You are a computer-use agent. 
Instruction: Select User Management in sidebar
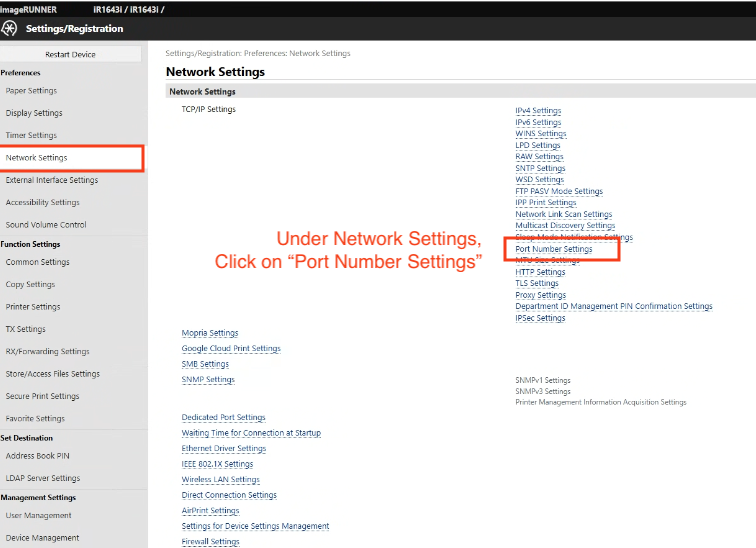(x=39, y=516)
